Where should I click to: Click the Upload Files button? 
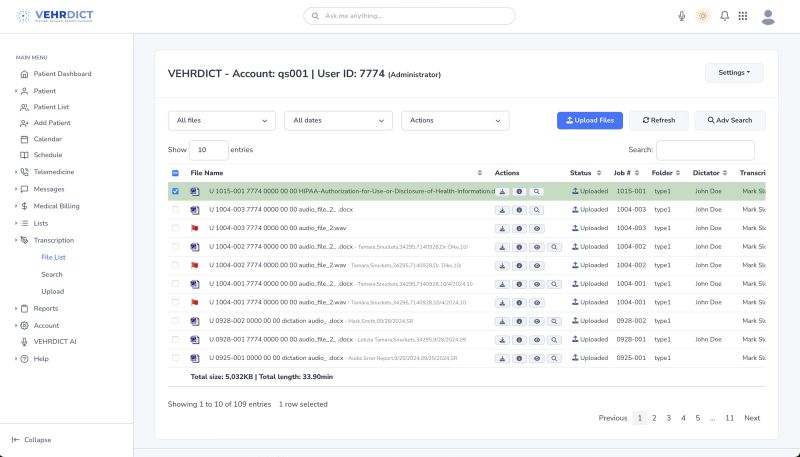tap(590, 120)
